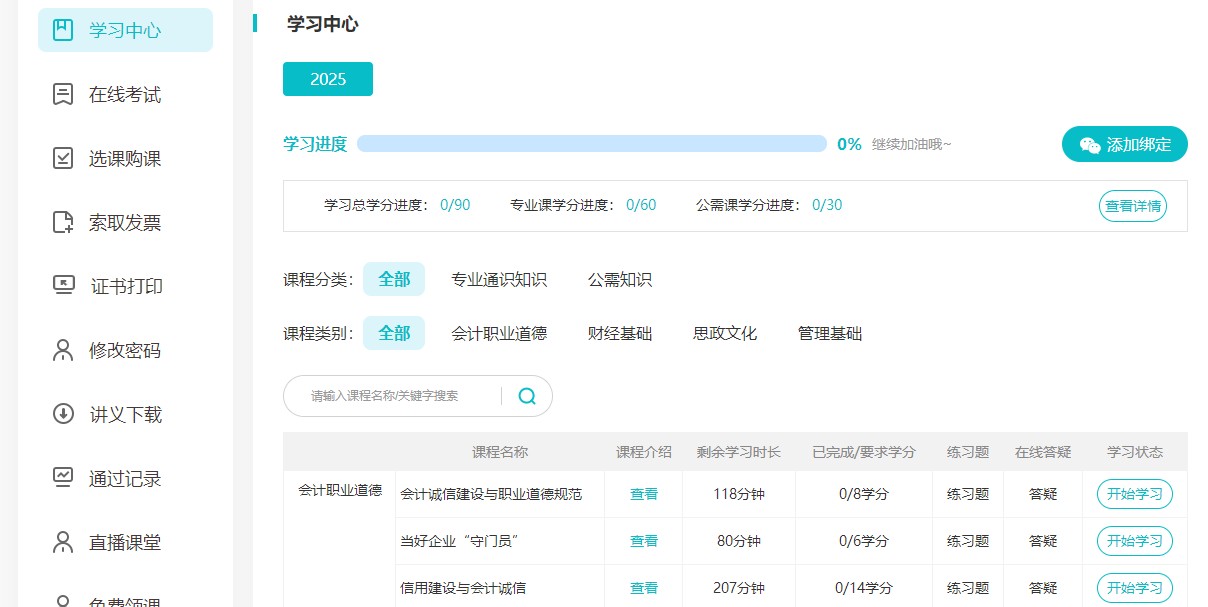Image resolution: width=1208 pixels, height=607 pixels.
Task: Start learning 当好企业守门员 via 开始学习
Action: (1134, 541)
